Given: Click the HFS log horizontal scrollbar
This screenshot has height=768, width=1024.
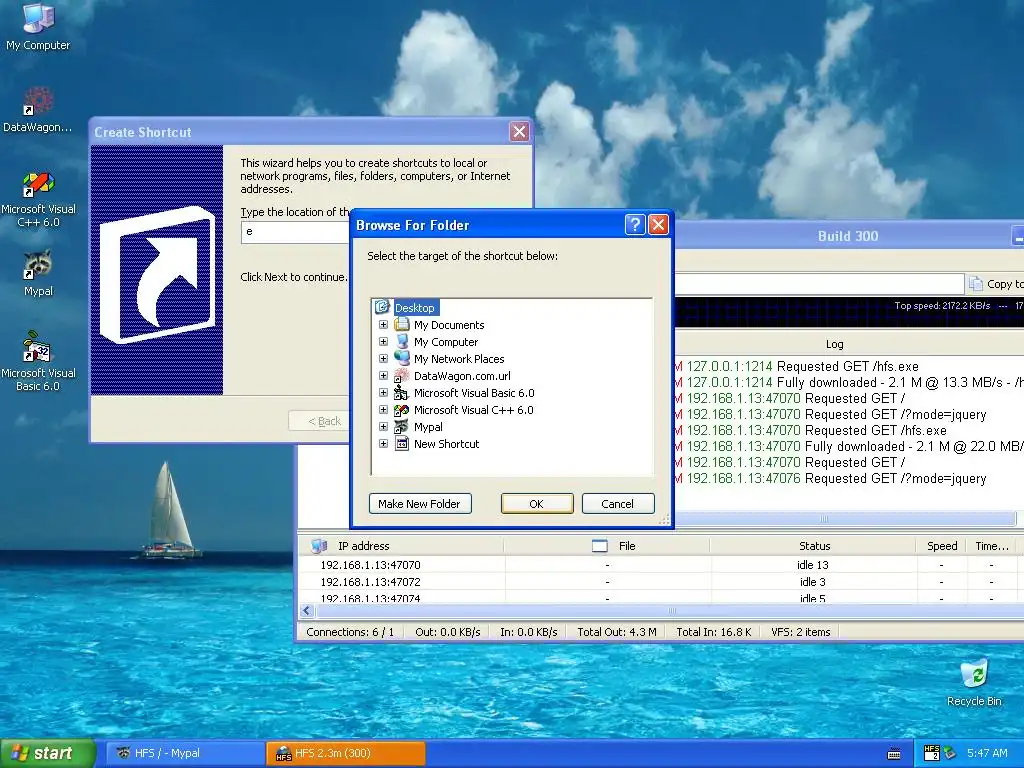Looking at the screenshot, I should tap(844, 519).
